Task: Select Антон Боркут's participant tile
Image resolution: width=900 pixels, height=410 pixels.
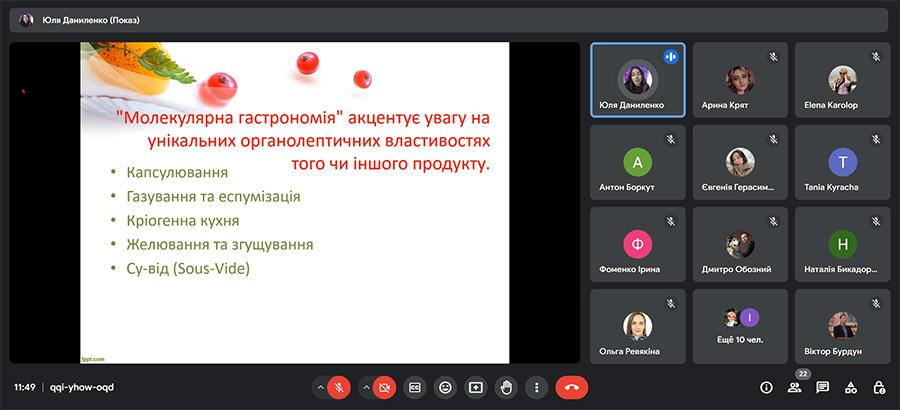Action: (x=638, y=163)
